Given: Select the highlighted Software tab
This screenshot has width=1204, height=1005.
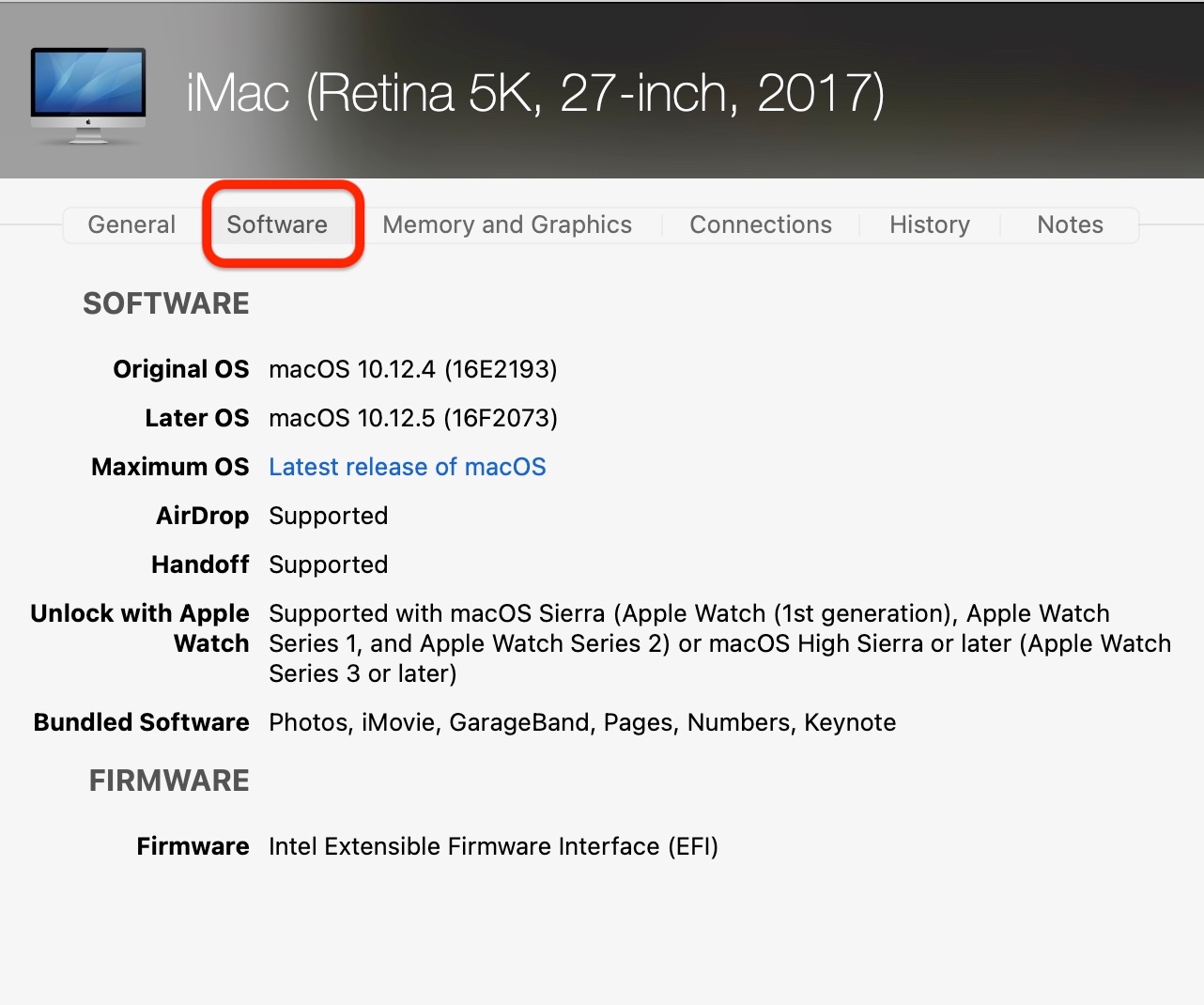Looking at the screenshot, I should 277,224.
